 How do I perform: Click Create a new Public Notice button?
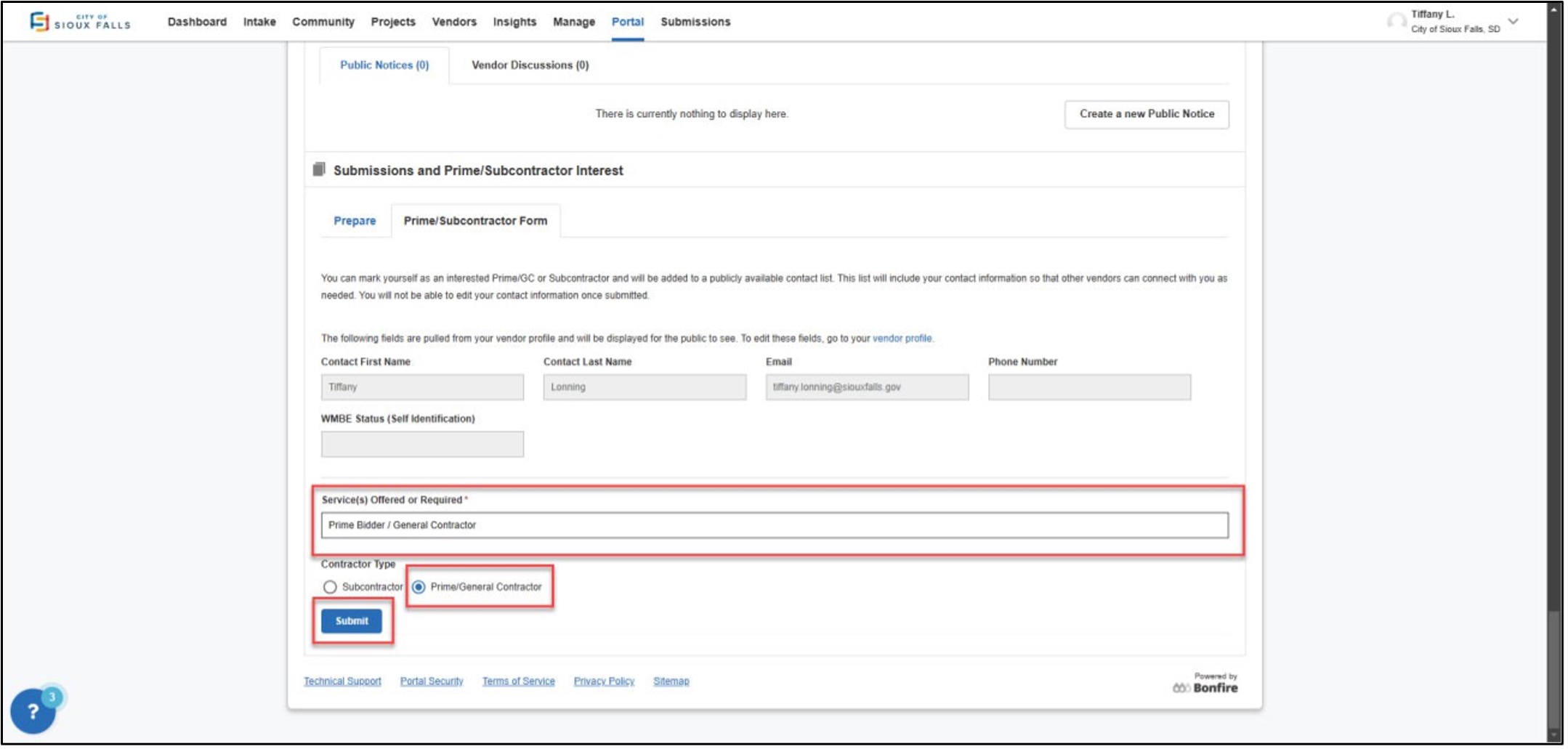click(1147, 114)
